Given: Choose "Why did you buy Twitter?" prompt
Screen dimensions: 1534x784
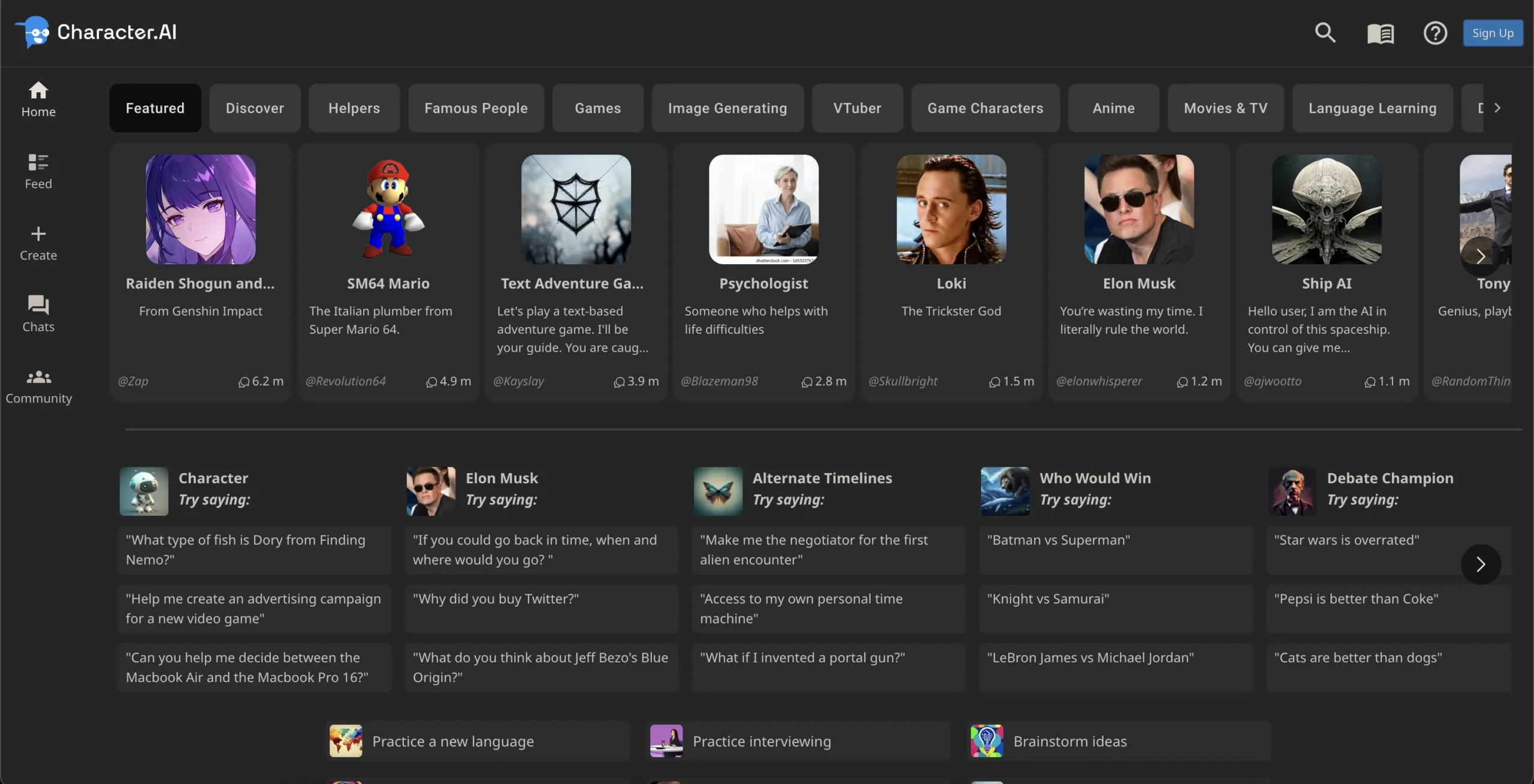Looking at the screenshot, I should point(542,609).
